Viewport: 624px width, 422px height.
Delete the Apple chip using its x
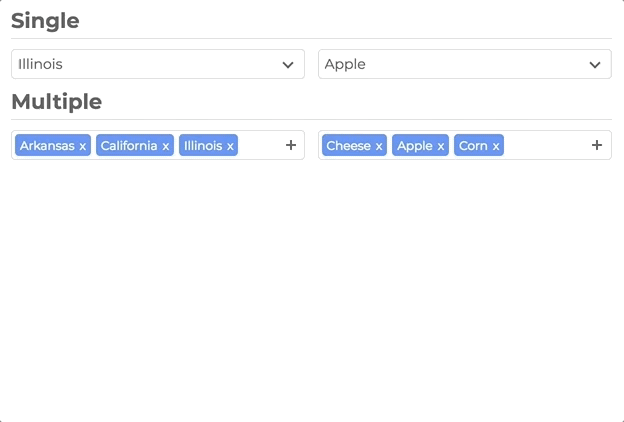click(x=441, y=146)
